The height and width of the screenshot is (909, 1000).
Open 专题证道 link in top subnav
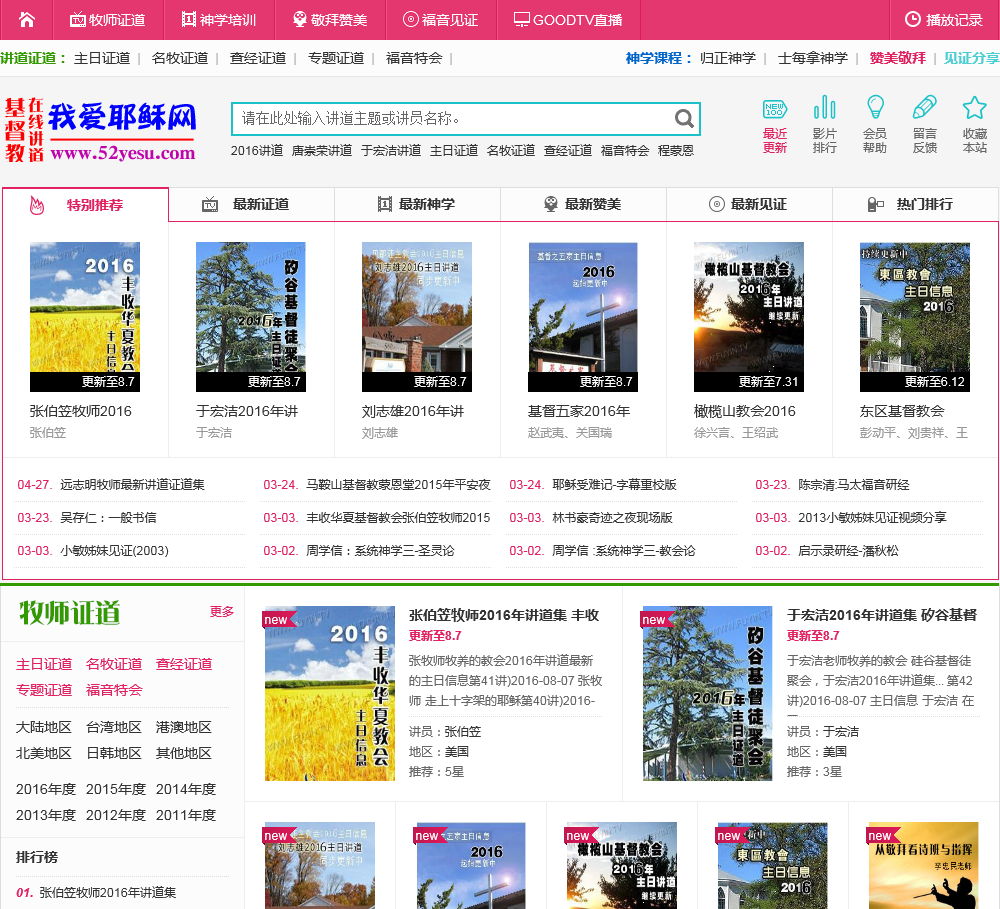coord(336,58)
